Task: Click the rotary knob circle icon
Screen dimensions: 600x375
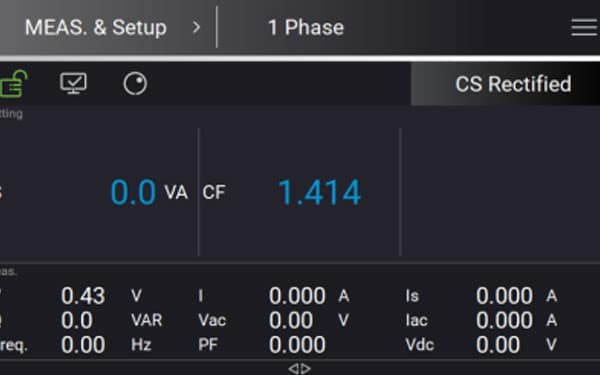Action: [135, 84]
